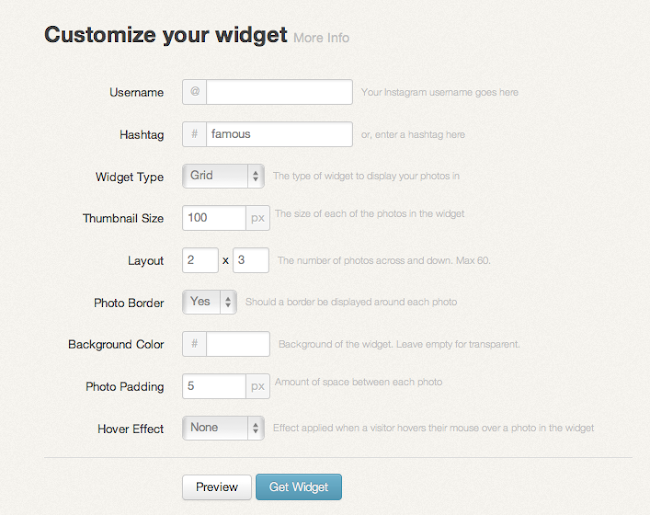Click the px suffix on Photo Padding
The width and height of the screenshot is (650, 515).
coord(258,386)
